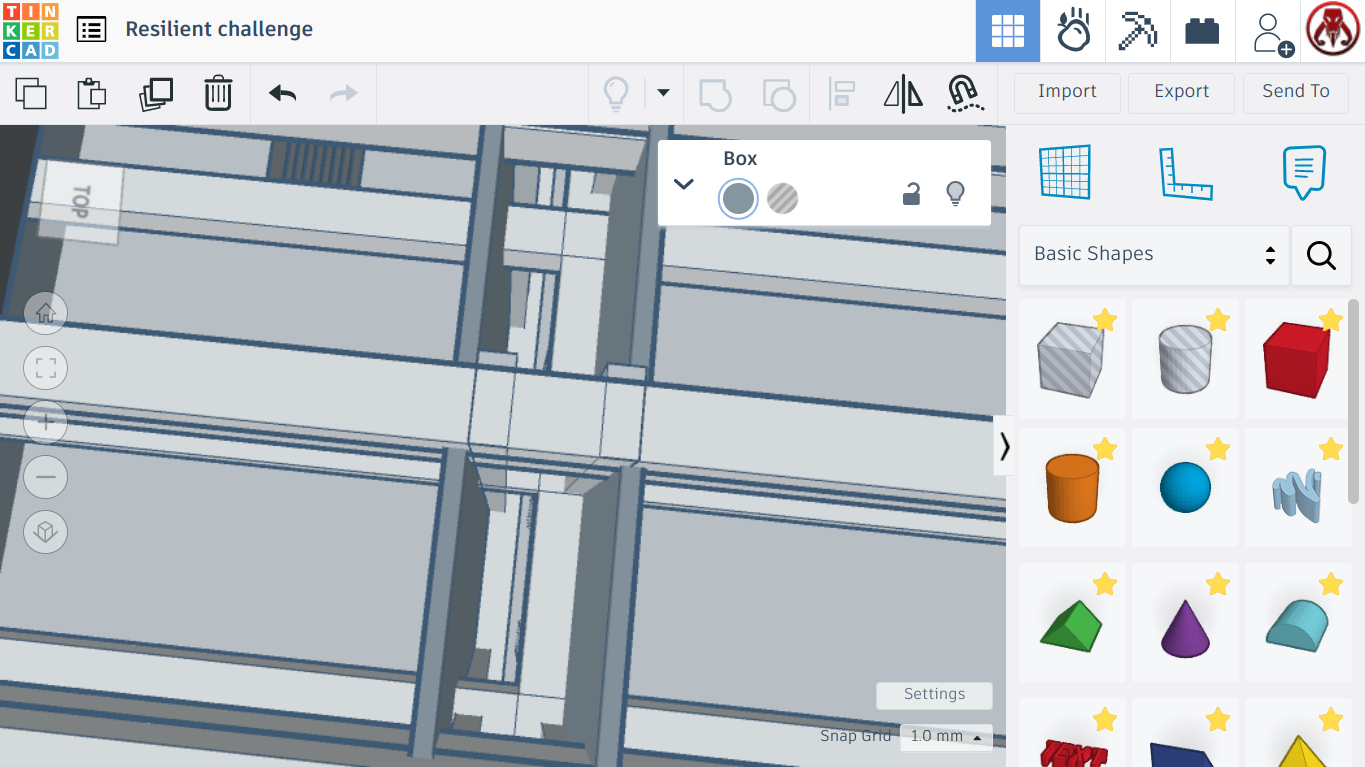Choose the Solid color swatch for Box
Viewport: 1365px width, 767px height.
738,199
